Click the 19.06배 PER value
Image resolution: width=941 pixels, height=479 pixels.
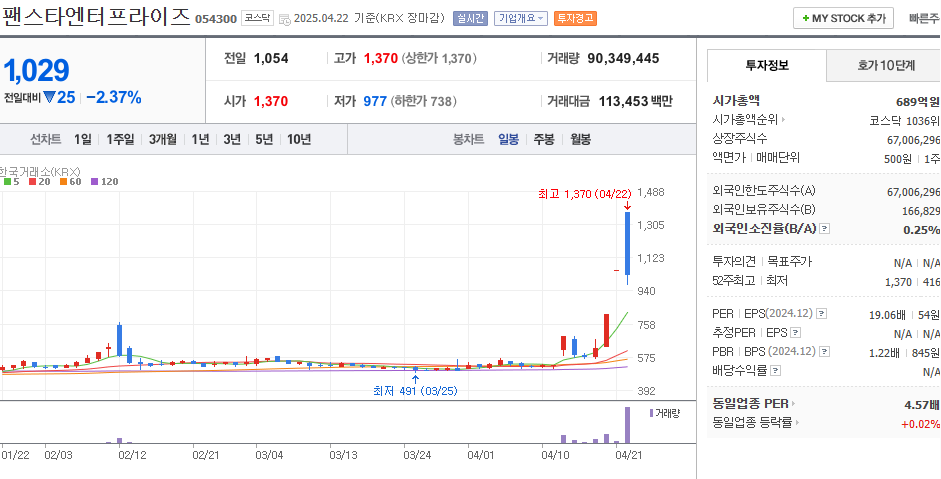(x=888, y=315)
